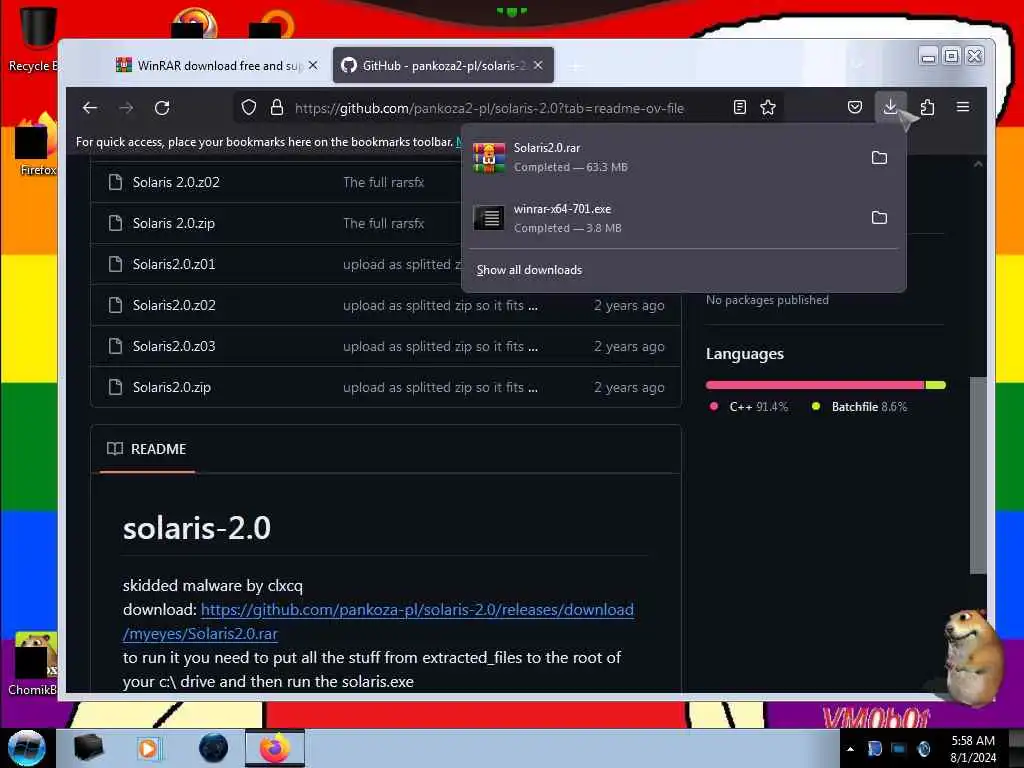Image resolution: width=1024 pixels, height=768 pixels.
Task: Open the Pocket save icon
Action: tap(855, 107)
